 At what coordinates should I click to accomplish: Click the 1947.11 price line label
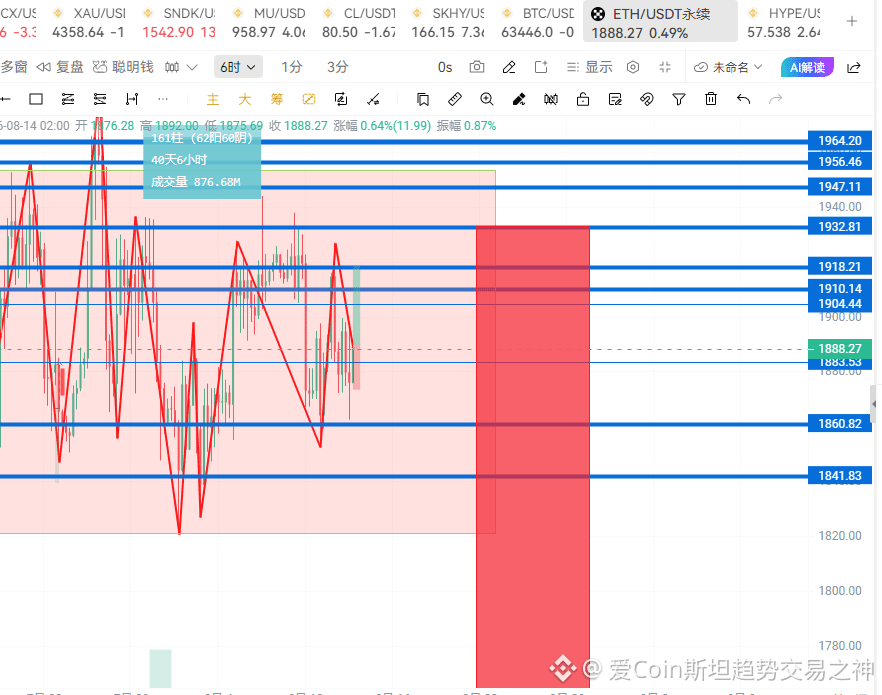coord(840,187)
